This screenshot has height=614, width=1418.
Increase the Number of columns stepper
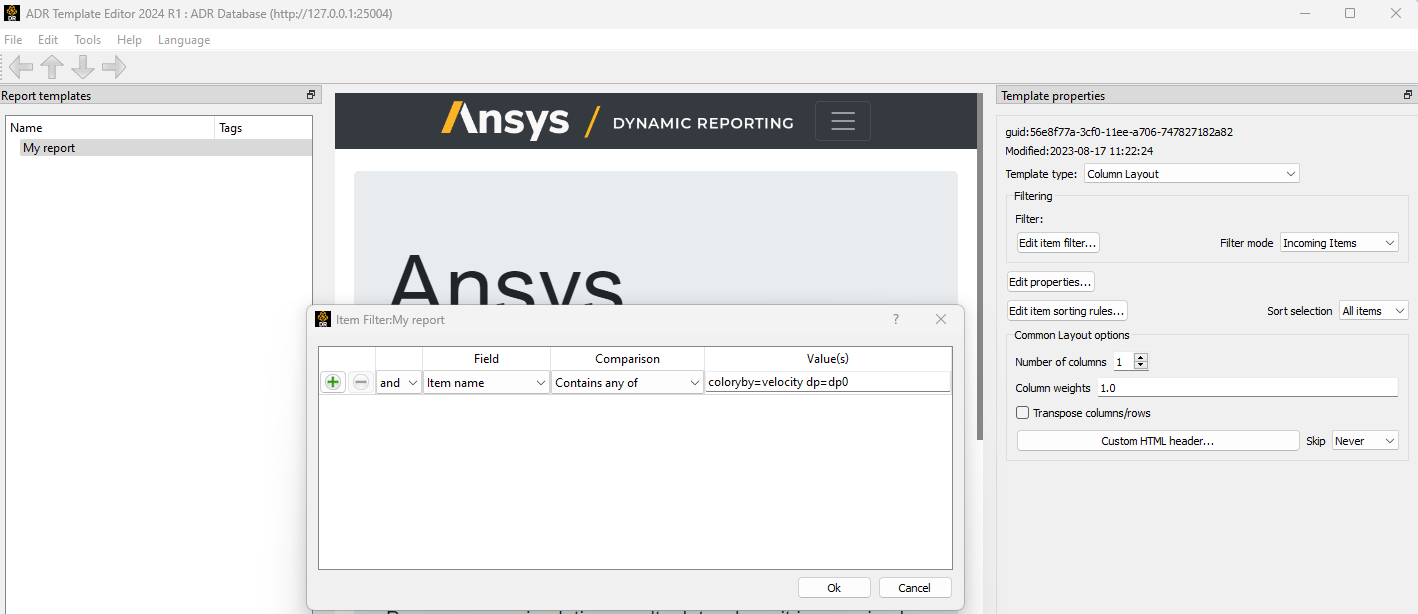[1141, 358]
